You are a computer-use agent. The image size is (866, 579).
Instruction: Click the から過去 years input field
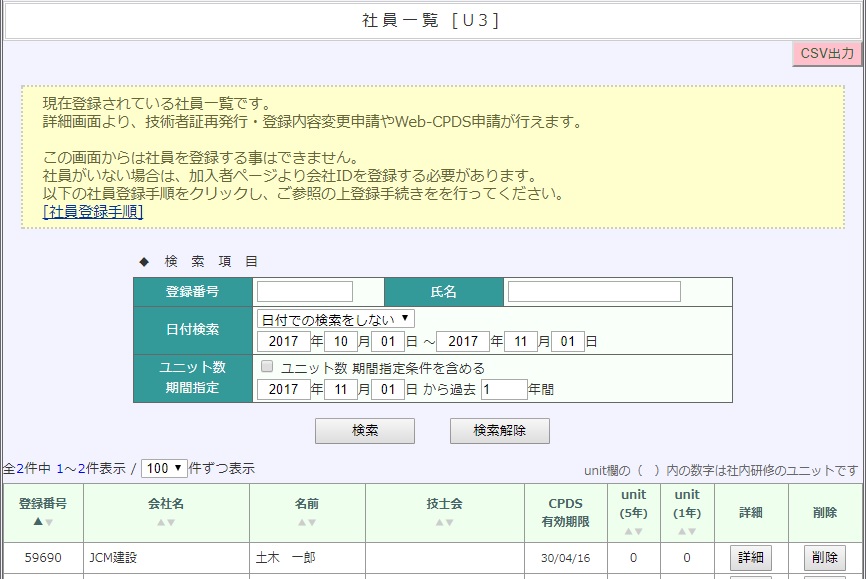tap(504, 389)
